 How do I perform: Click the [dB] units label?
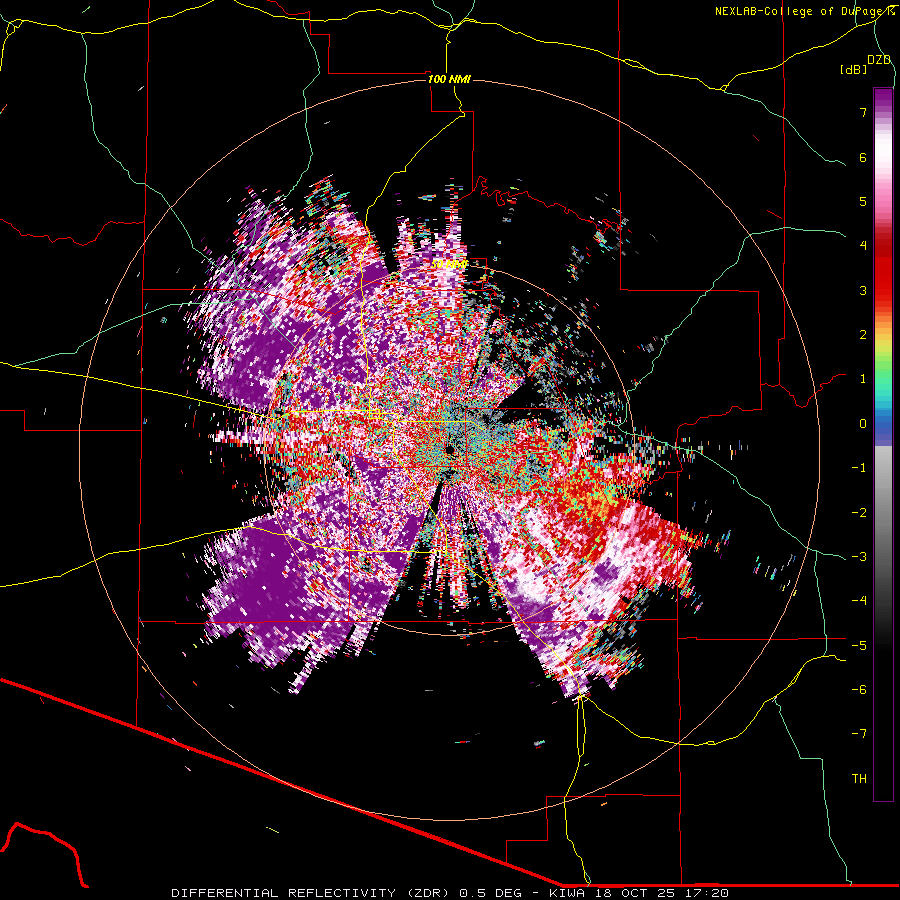pos(854,69)
